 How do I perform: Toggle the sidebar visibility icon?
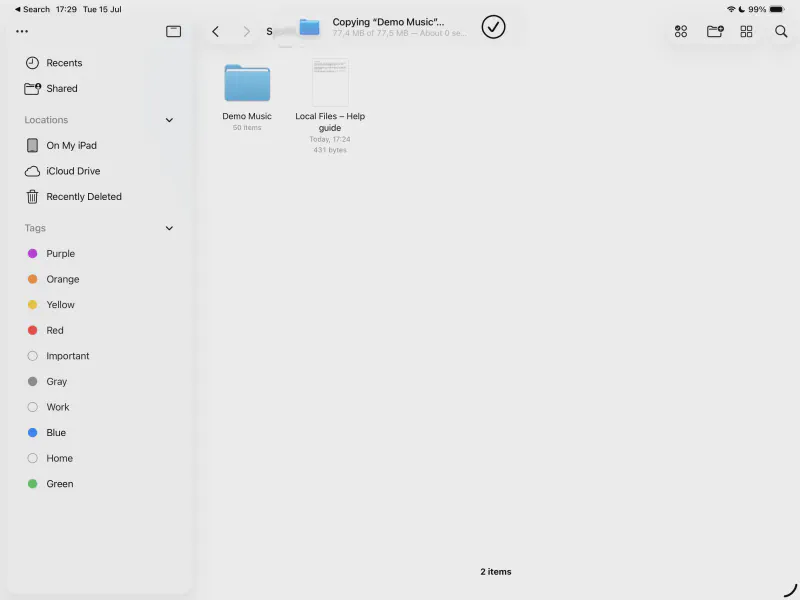pos(173,31)
